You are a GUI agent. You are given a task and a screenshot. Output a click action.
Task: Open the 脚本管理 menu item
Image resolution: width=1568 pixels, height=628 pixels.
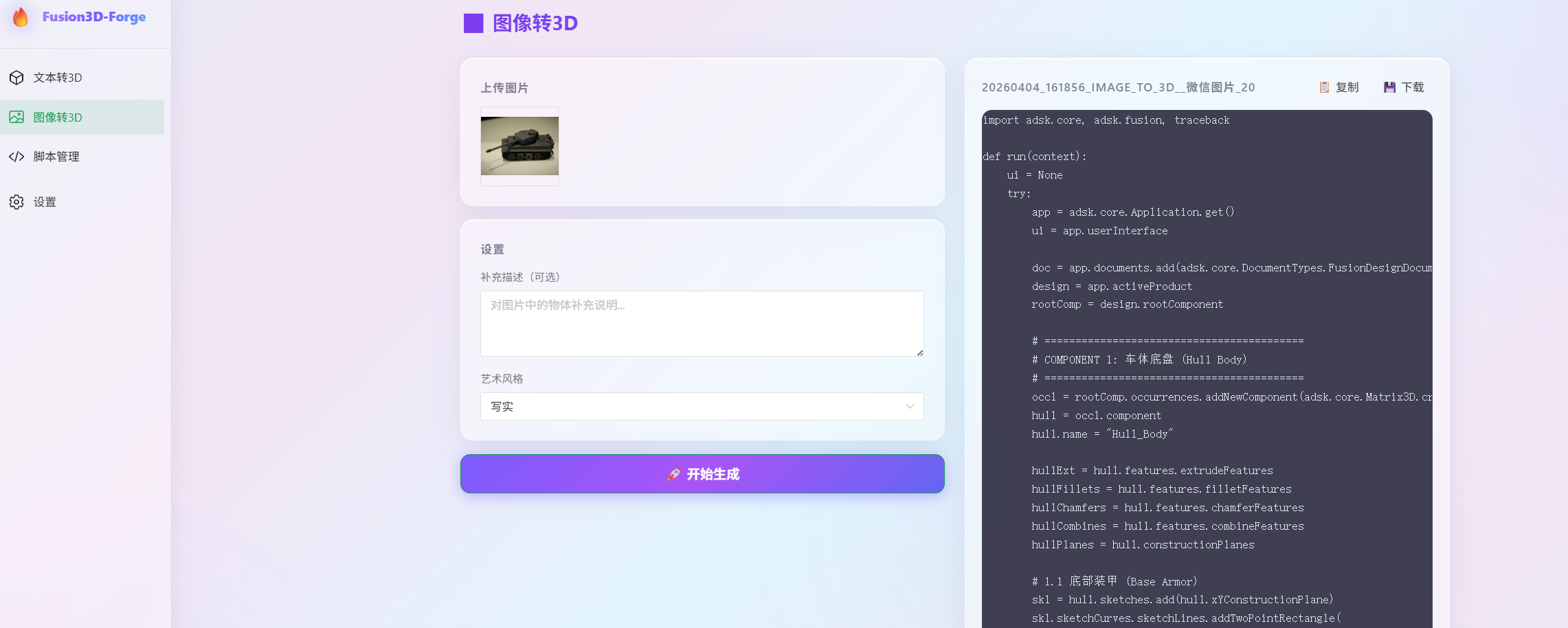[56, 157]
